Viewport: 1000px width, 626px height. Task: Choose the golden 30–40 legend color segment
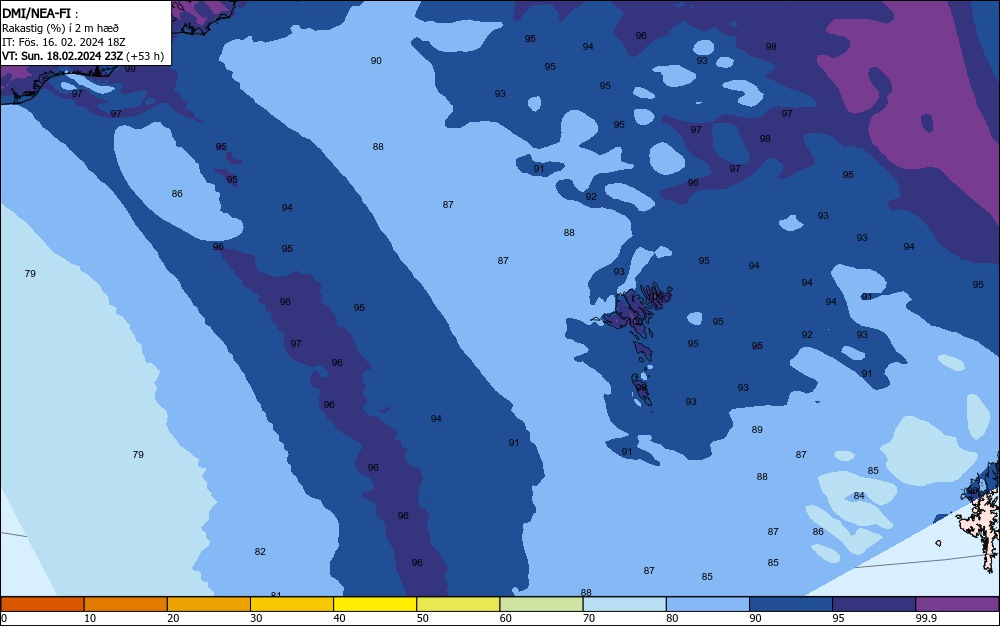292,604
